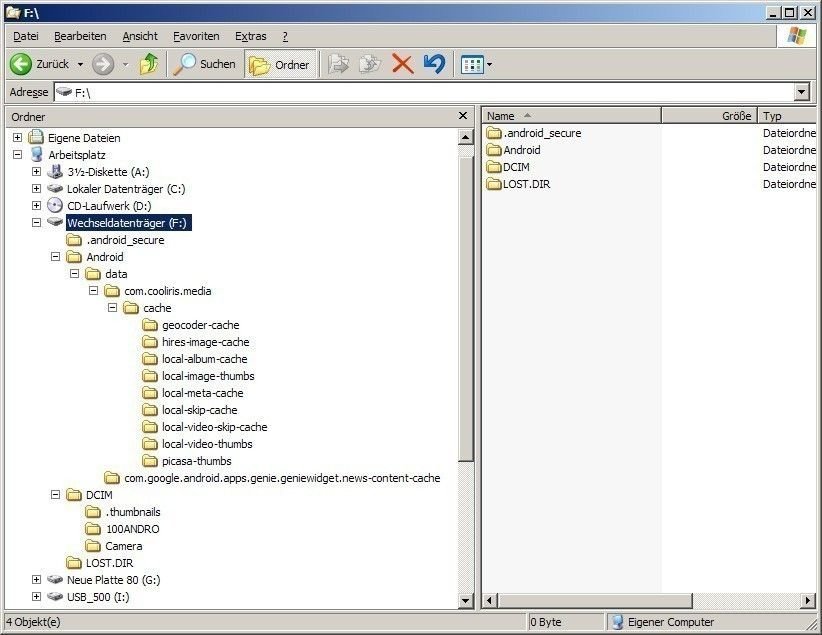Select 100ANDRO folder

click(x=123, y=529)
